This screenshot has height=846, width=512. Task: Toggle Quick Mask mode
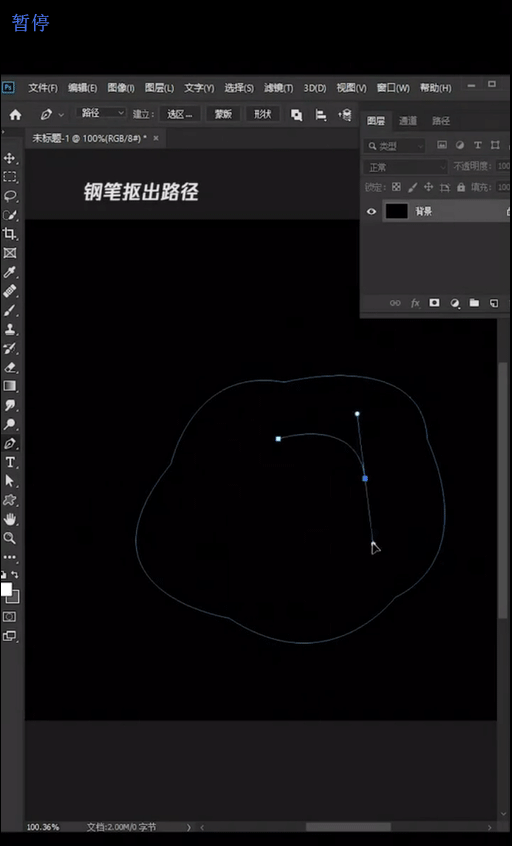click(9, 617)
